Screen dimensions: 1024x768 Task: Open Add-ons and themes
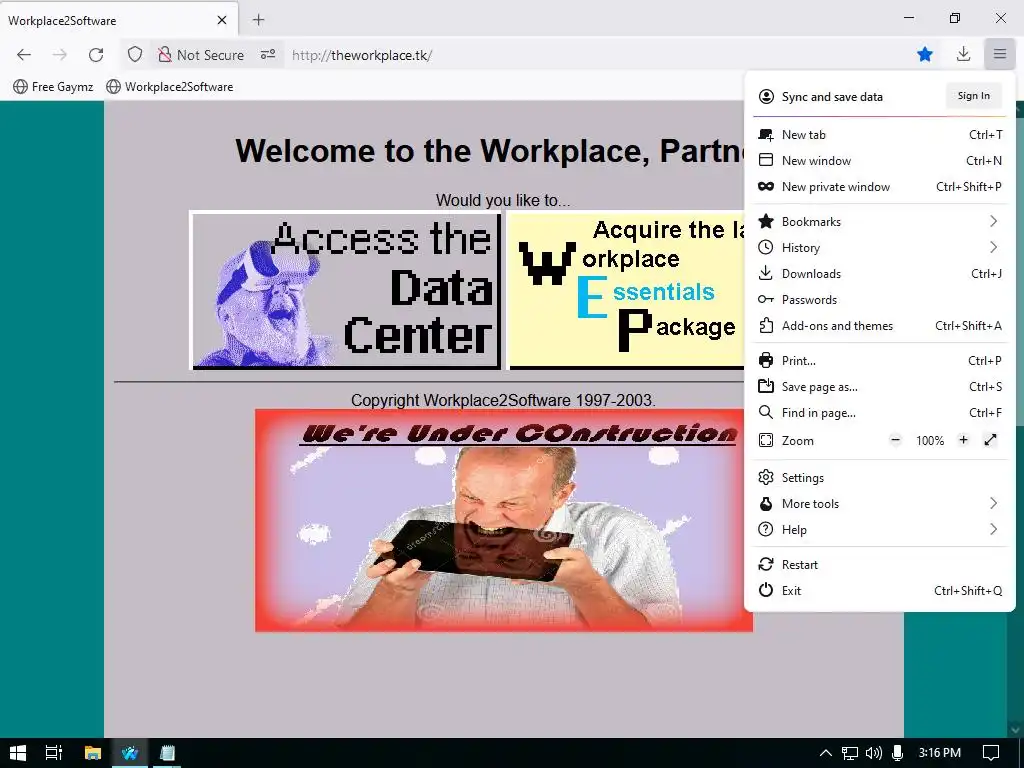point(880,326)
